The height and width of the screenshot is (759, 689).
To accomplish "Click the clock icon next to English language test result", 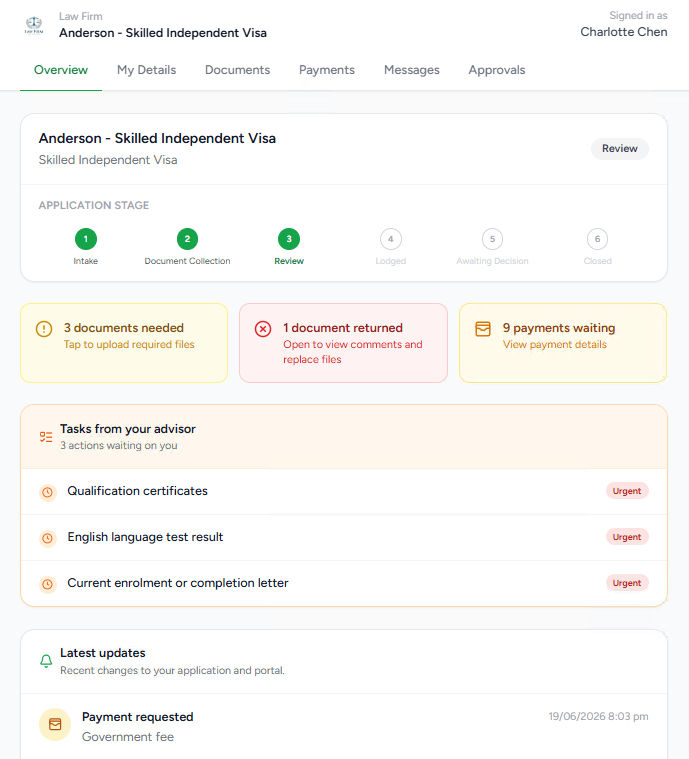I will (x=47, y=538).
